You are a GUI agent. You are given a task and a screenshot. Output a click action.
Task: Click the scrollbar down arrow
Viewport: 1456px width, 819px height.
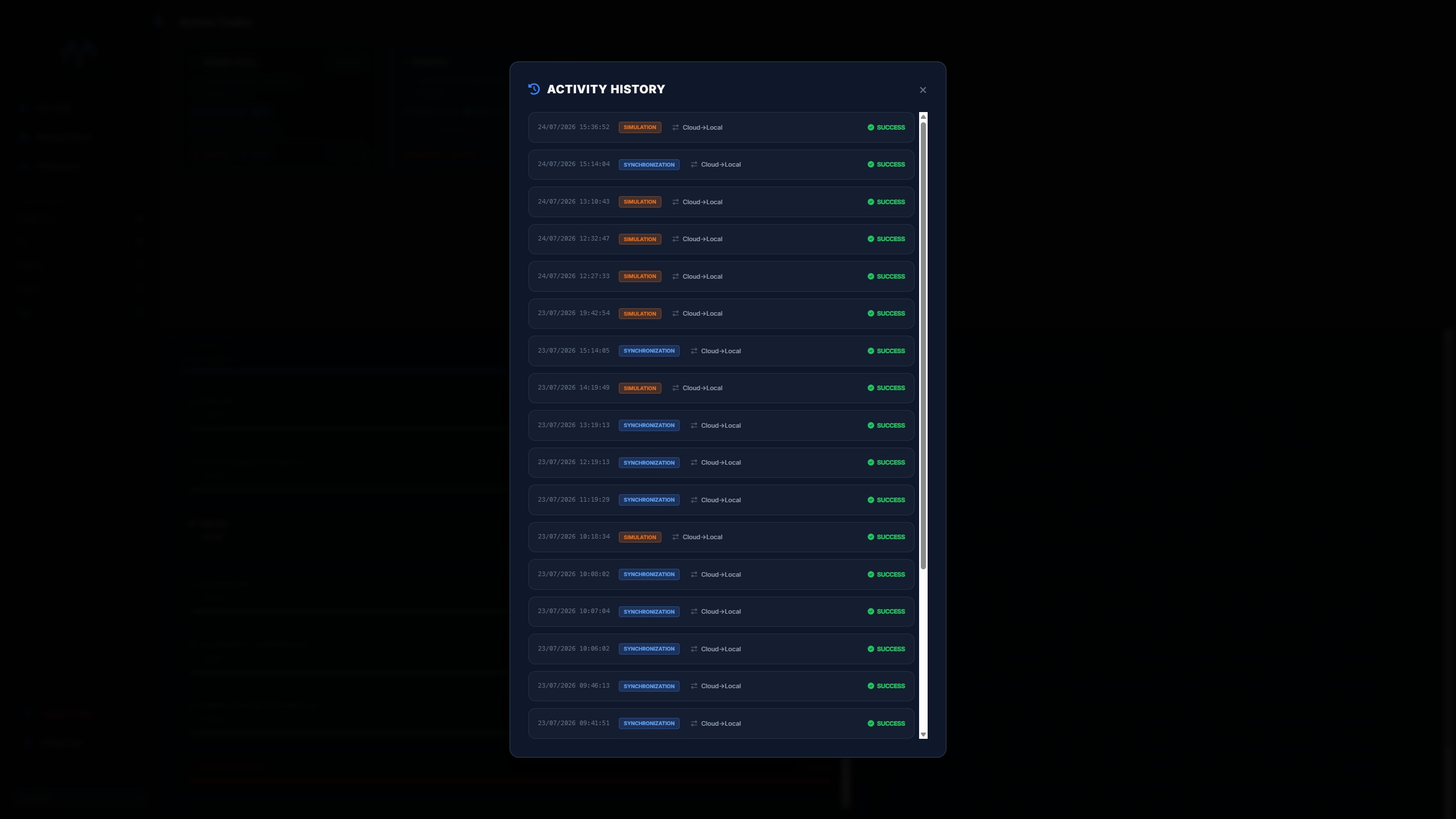pos(923,735)
